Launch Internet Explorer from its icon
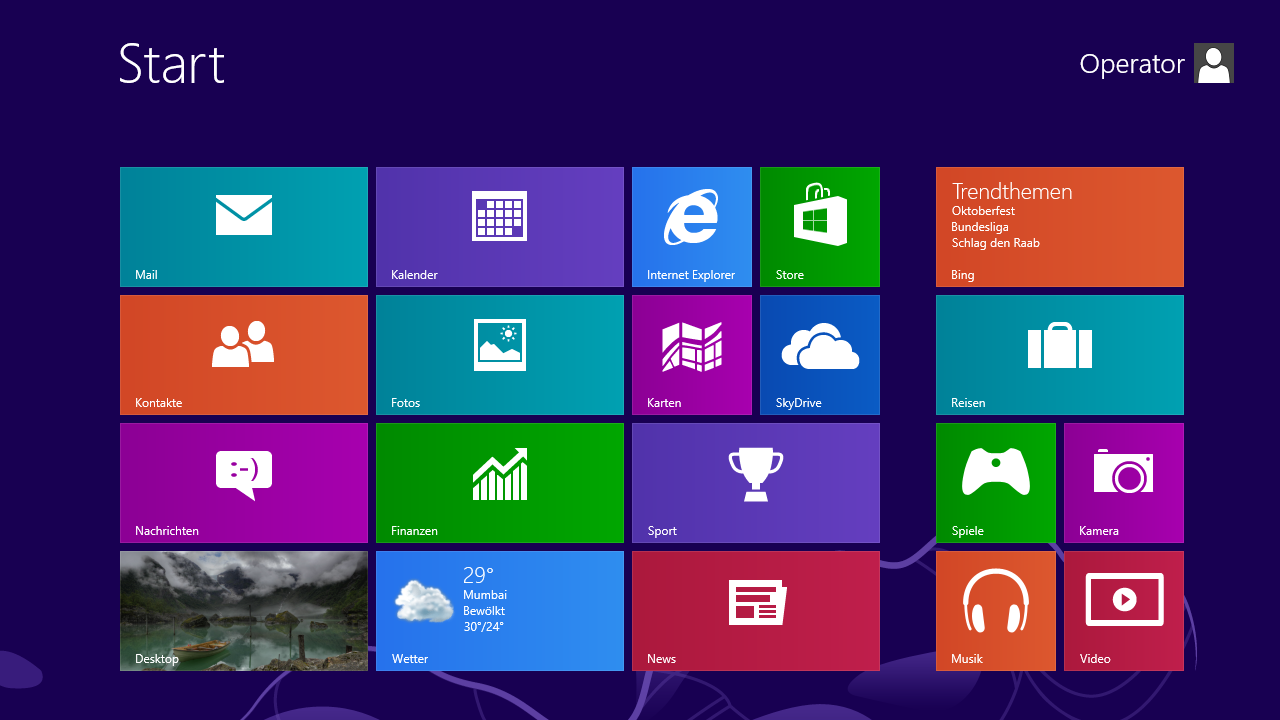The image size is (1280, 720). pos(691,217)
